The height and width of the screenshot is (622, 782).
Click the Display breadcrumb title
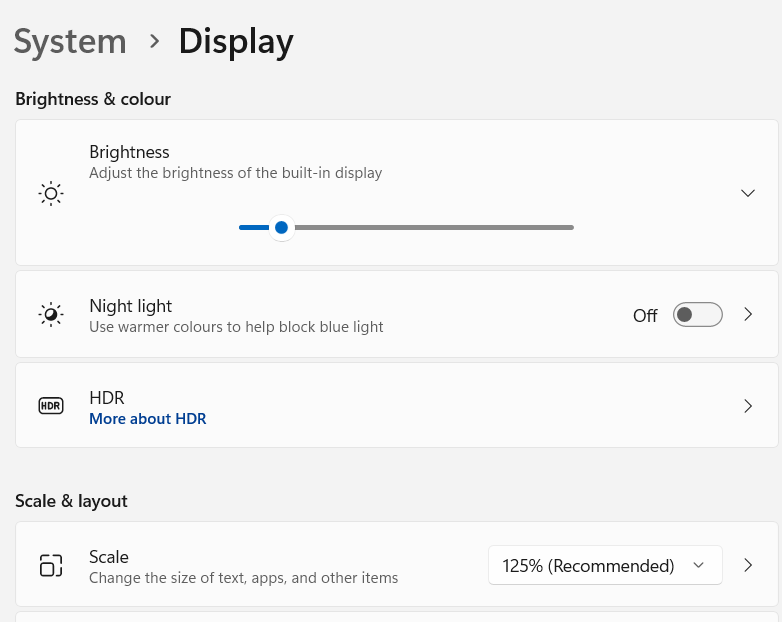[236, 42]
